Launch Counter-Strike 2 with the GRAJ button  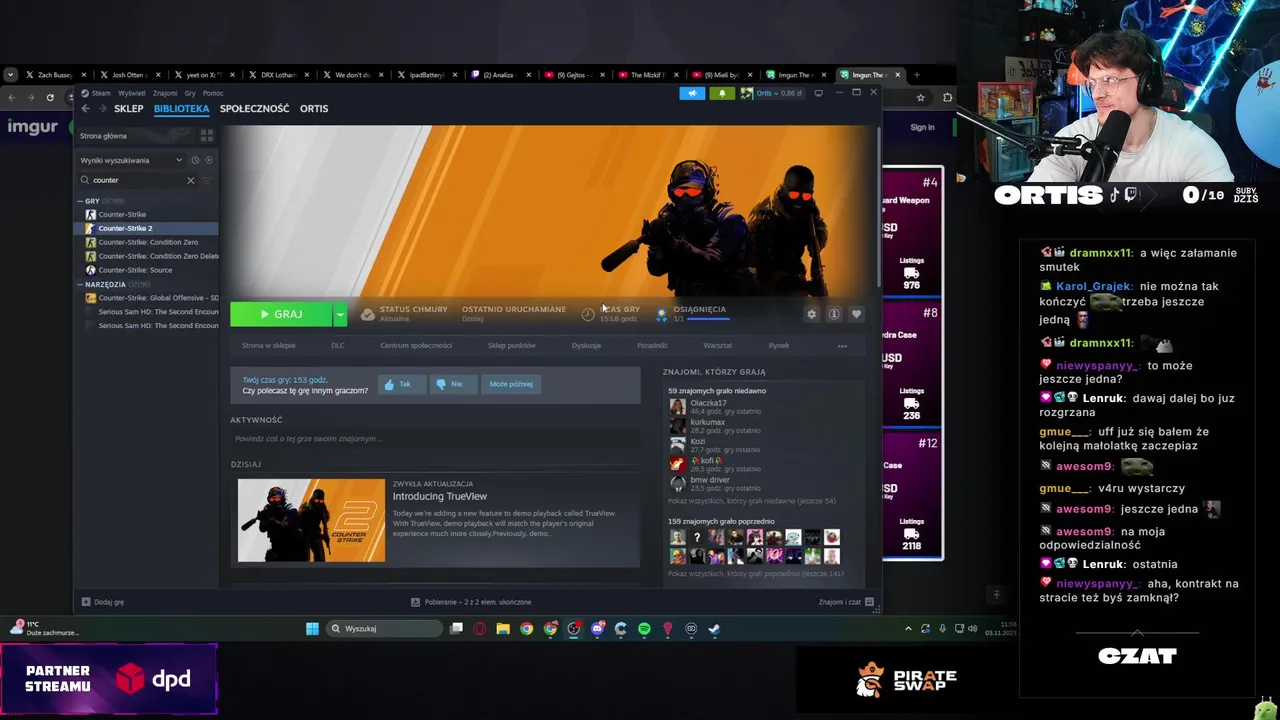pyautogui.click(x=281, y=314)
